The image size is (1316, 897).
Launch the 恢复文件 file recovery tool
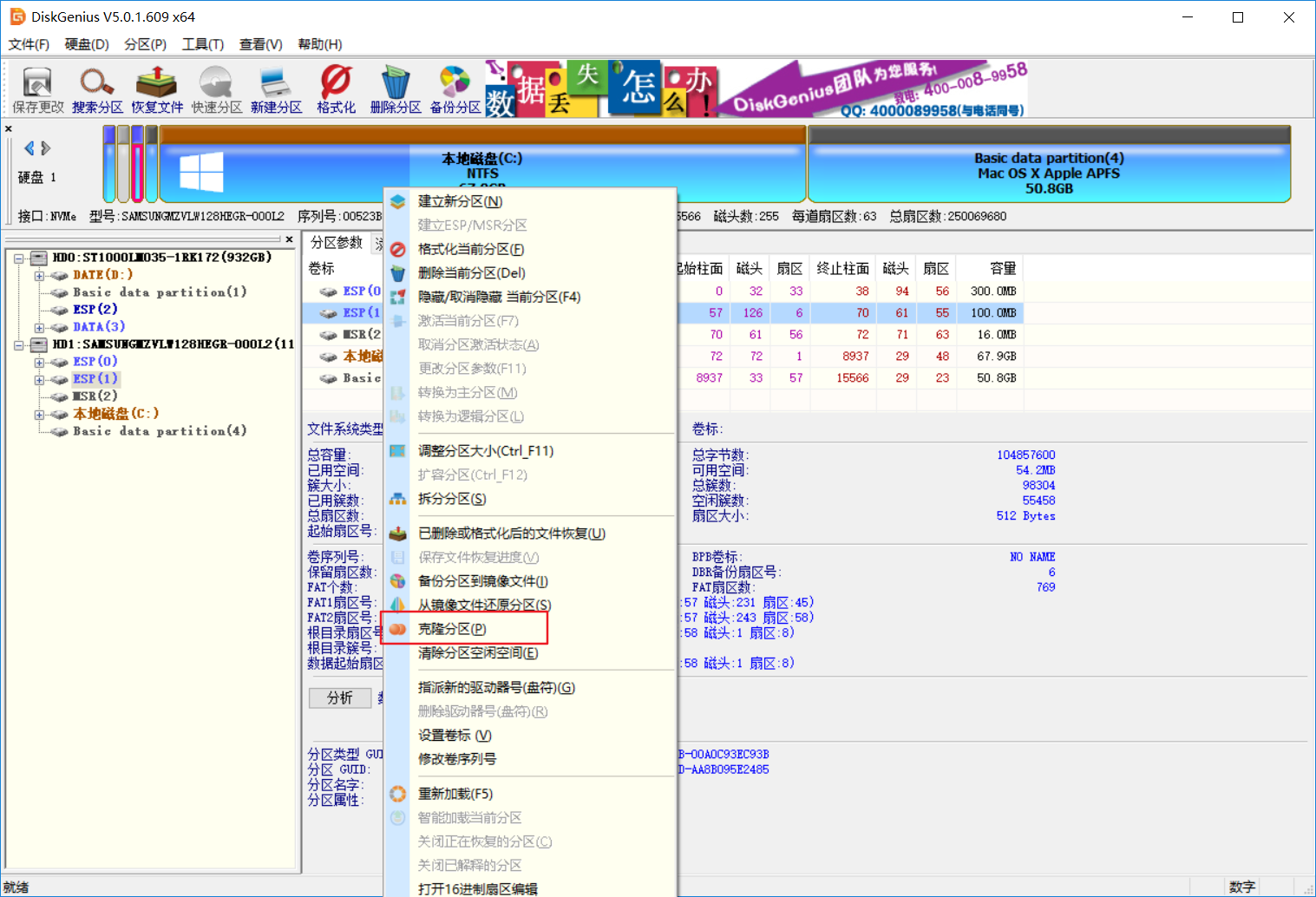tap(157, 90)
